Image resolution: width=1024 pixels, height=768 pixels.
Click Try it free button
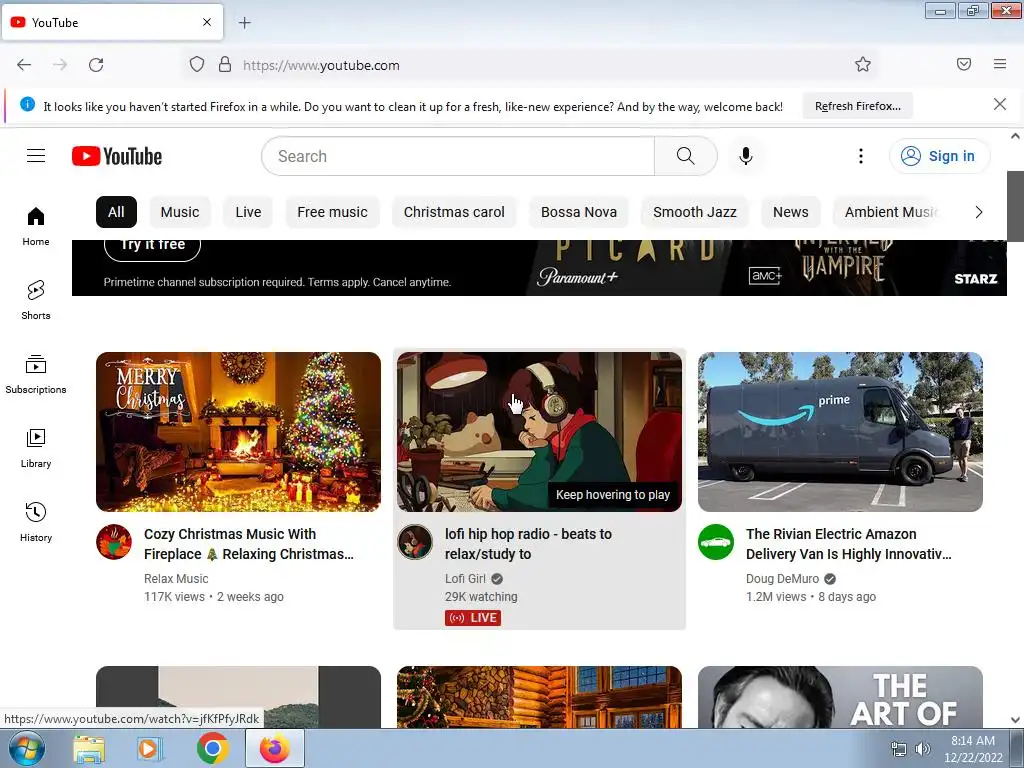coord(152,247)
